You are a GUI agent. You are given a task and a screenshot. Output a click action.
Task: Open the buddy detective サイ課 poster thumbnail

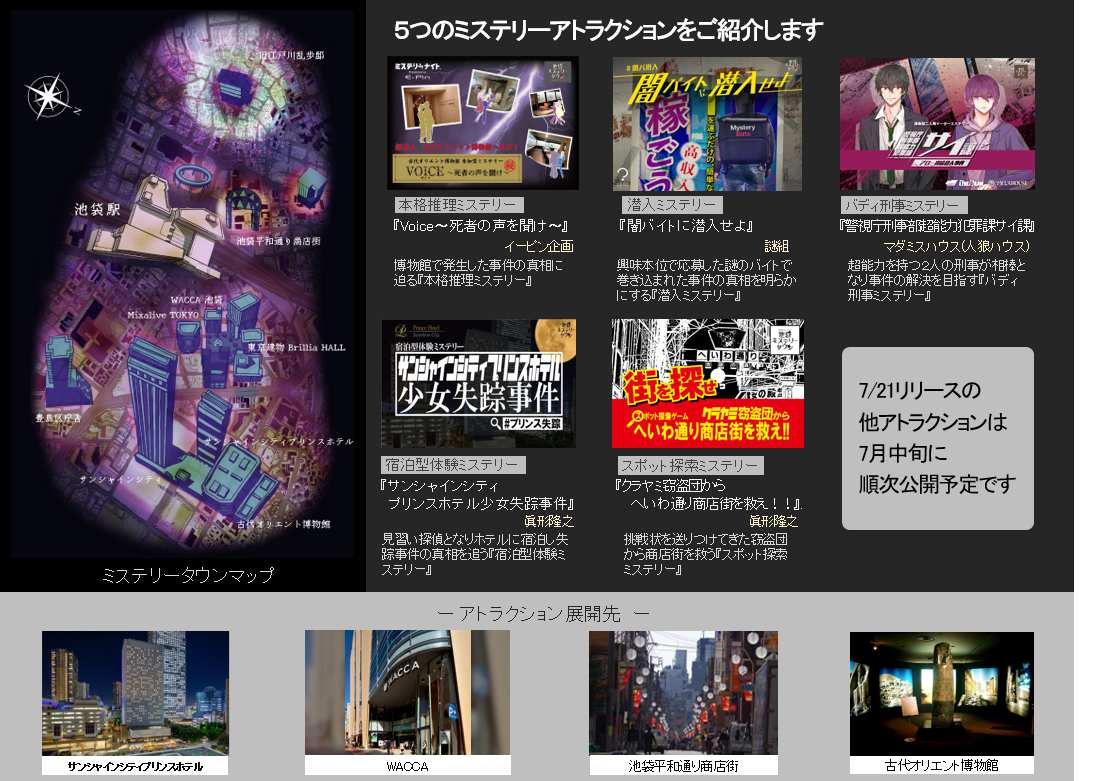pyautogui.click(x=937, y=123)
